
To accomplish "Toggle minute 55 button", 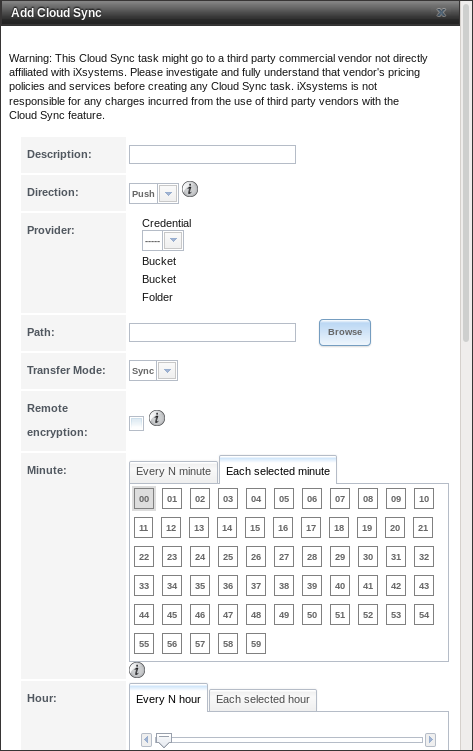I will pyautogui.click(x=144, y=644).
